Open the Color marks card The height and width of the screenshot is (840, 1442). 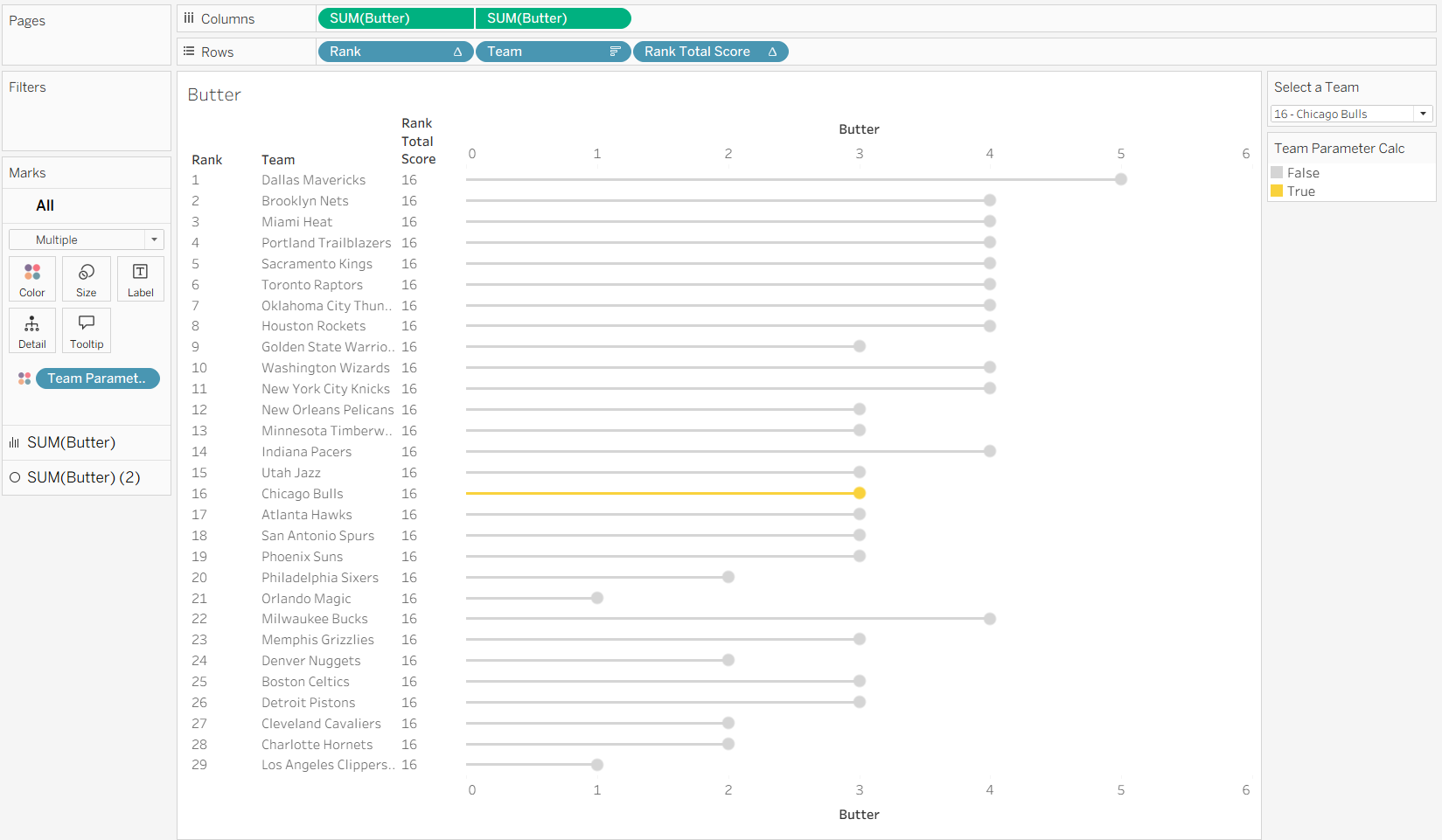pyautogui.click(x=32, y=279)
